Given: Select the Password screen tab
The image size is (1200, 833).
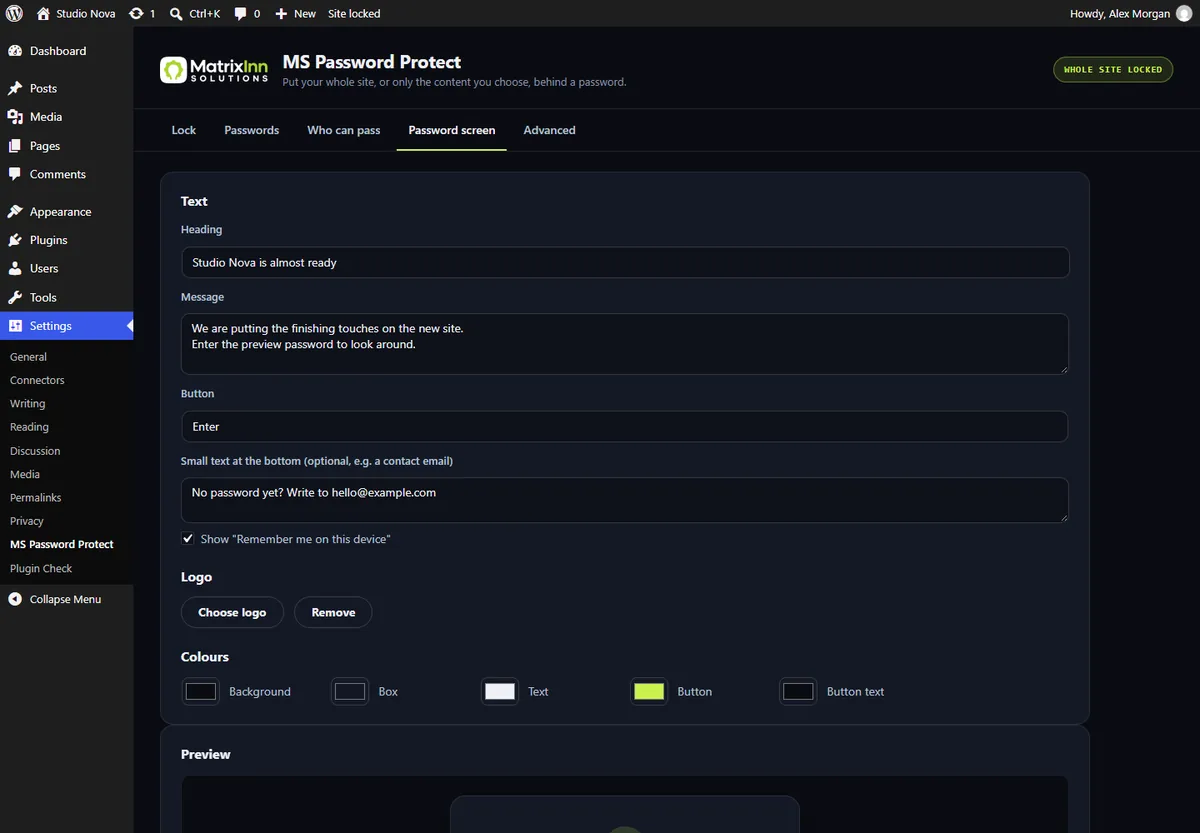Looking at the screenshot, I should (x=452, y=130).
